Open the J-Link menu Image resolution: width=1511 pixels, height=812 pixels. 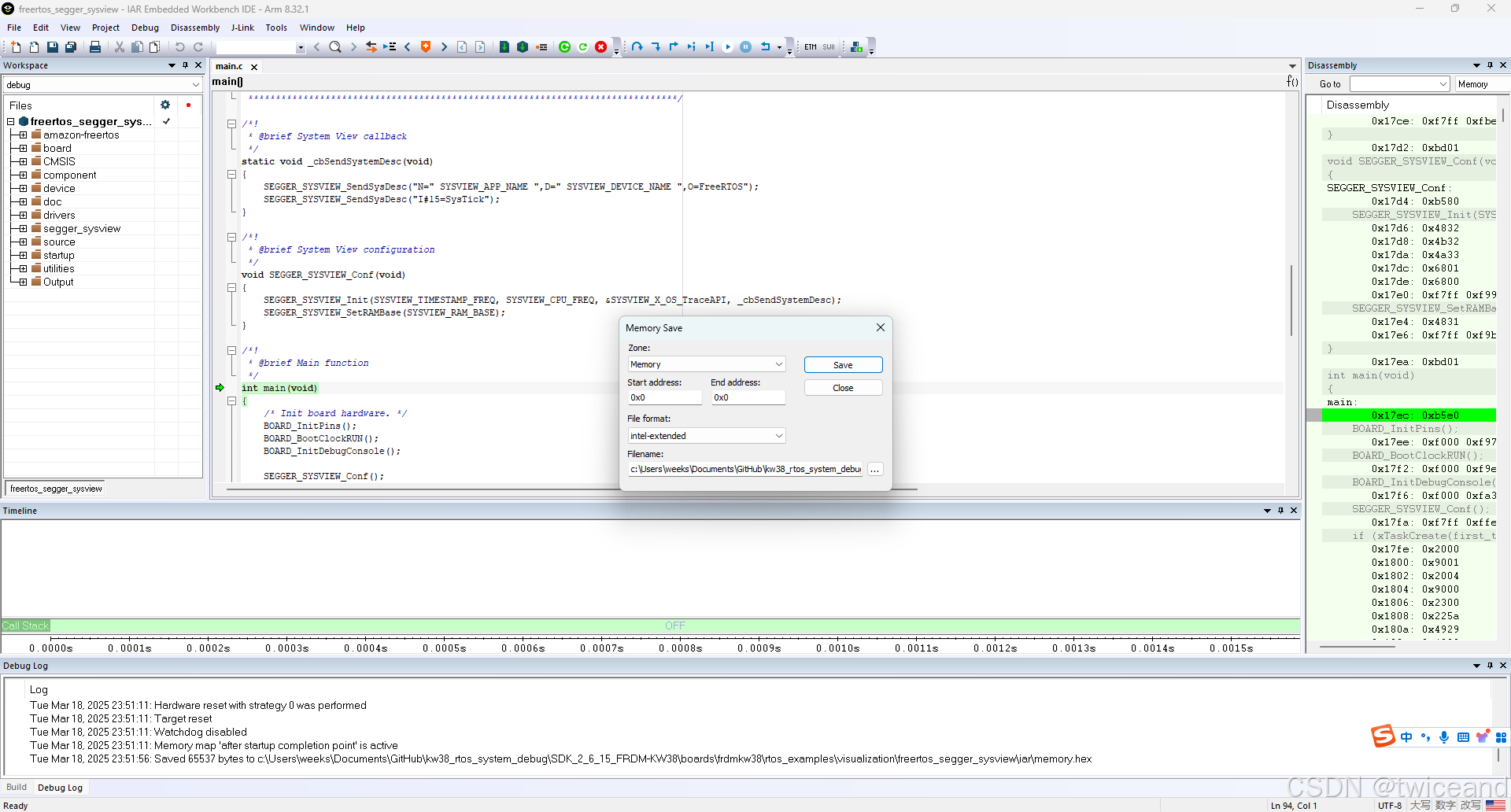pos(242,28)
